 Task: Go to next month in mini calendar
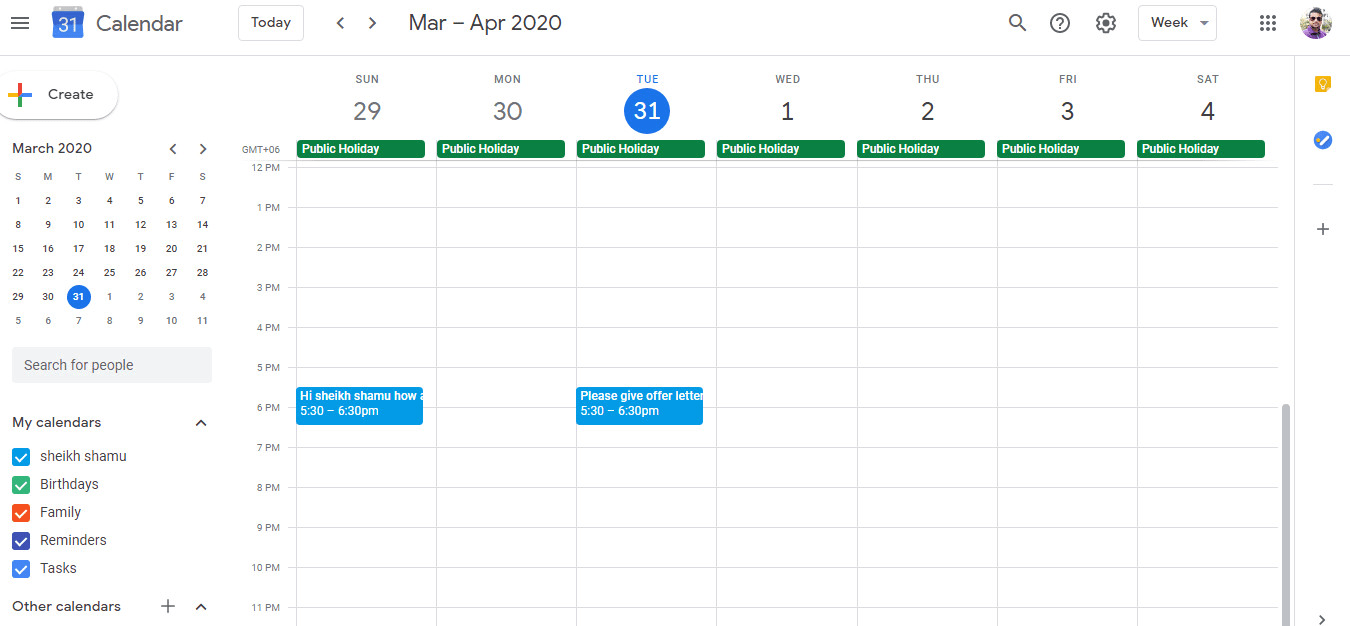(x=203, y=148)
